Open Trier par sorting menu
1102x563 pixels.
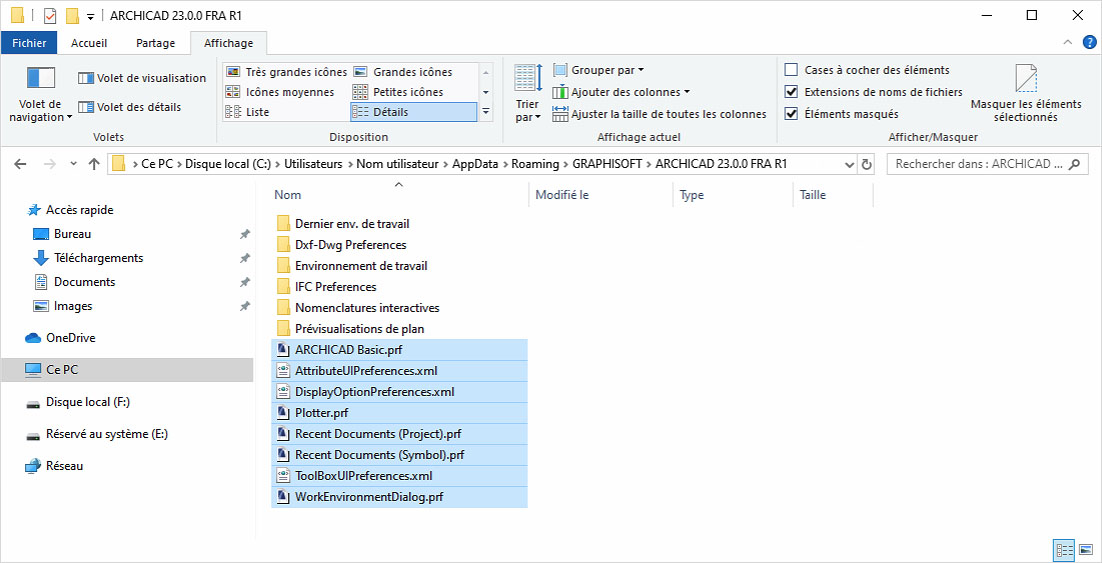(529, 94)
